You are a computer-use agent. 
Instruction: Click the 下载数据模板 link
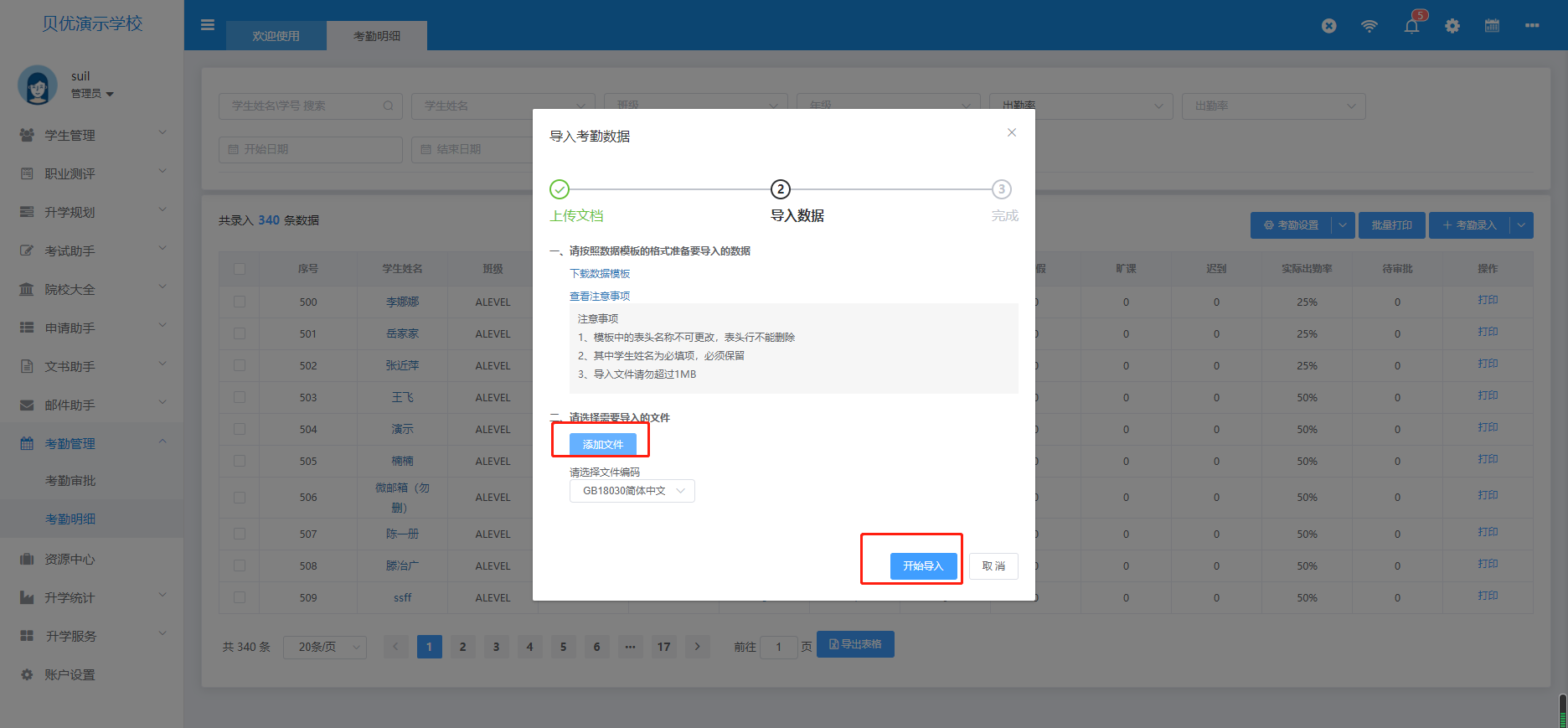pos(600,274)
